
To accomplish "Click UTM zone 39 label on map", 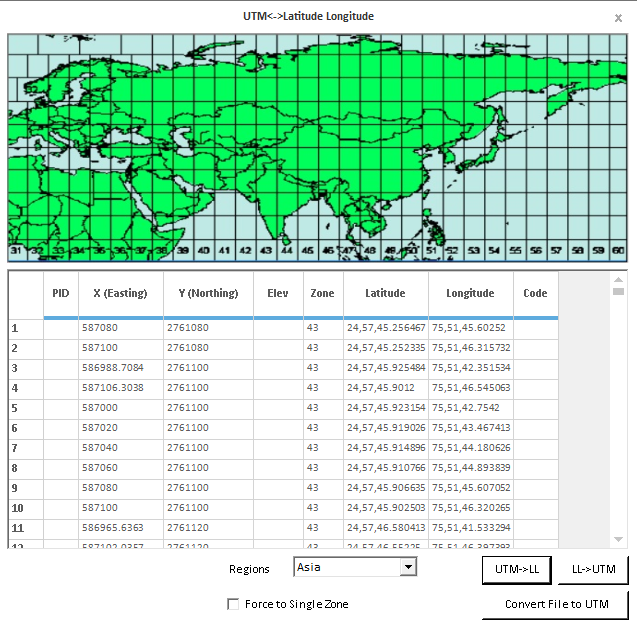I will pyautogui.click(x=182, y=250).
